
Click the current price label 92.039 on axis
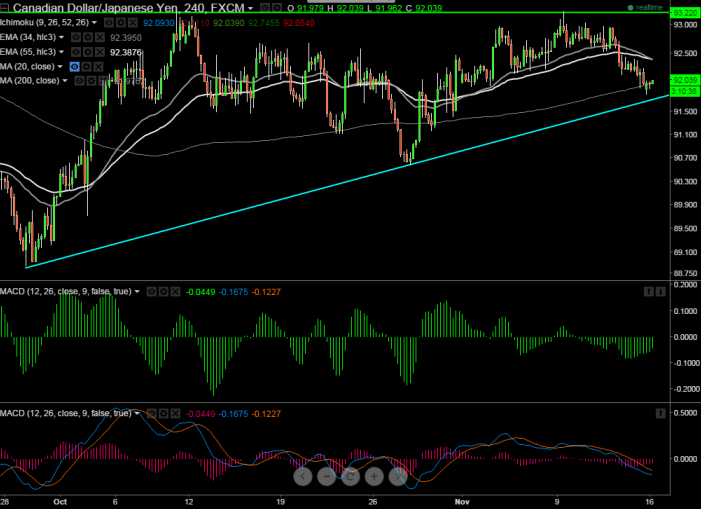[684, 80]
